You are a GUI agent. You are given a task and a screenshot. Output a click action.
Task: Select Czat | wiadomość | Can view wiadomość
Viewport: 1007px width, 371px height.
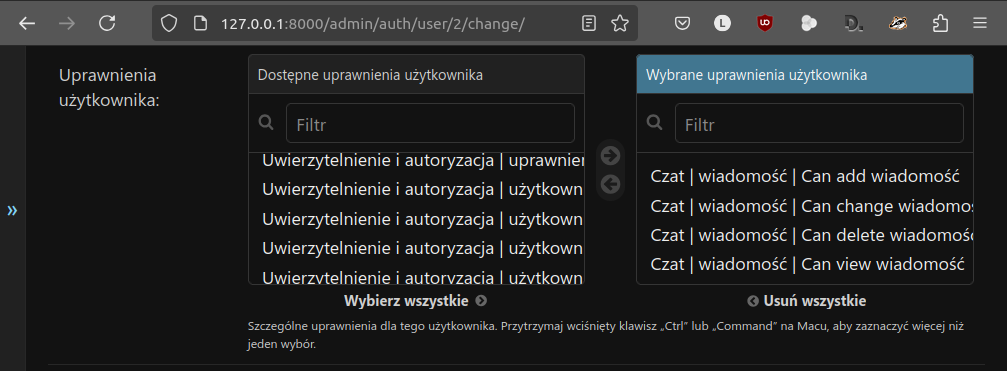[805, 264]
